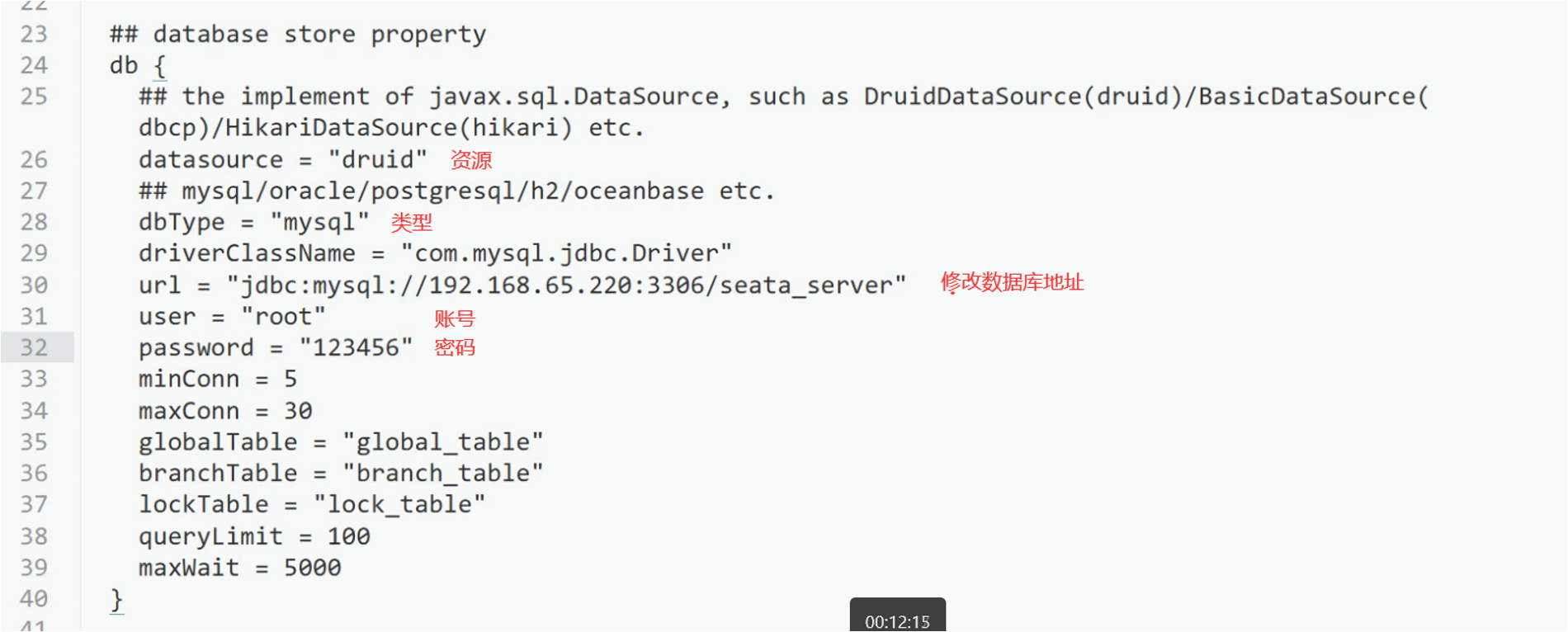Click the red 资源 annotation

471,160
